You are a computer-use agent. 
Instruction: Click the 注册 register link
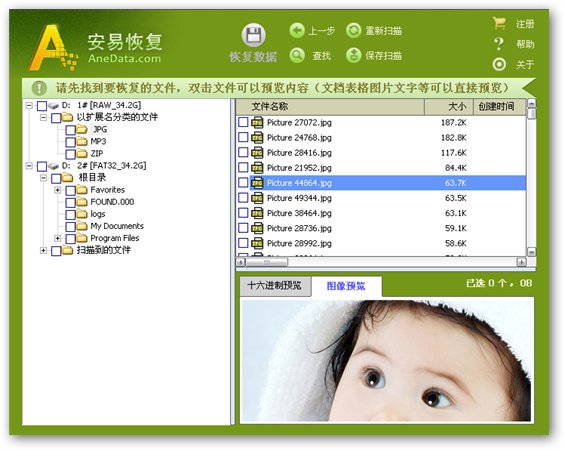click(x=525, y=24)
